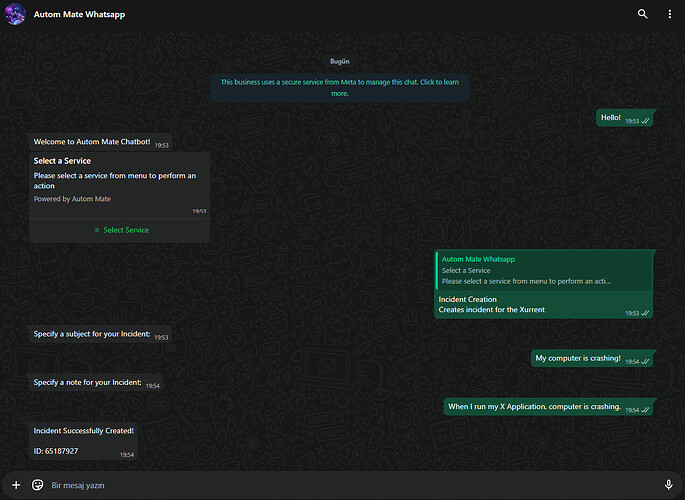Click read checkmarks on My computer is crashing!

(645, 362)
